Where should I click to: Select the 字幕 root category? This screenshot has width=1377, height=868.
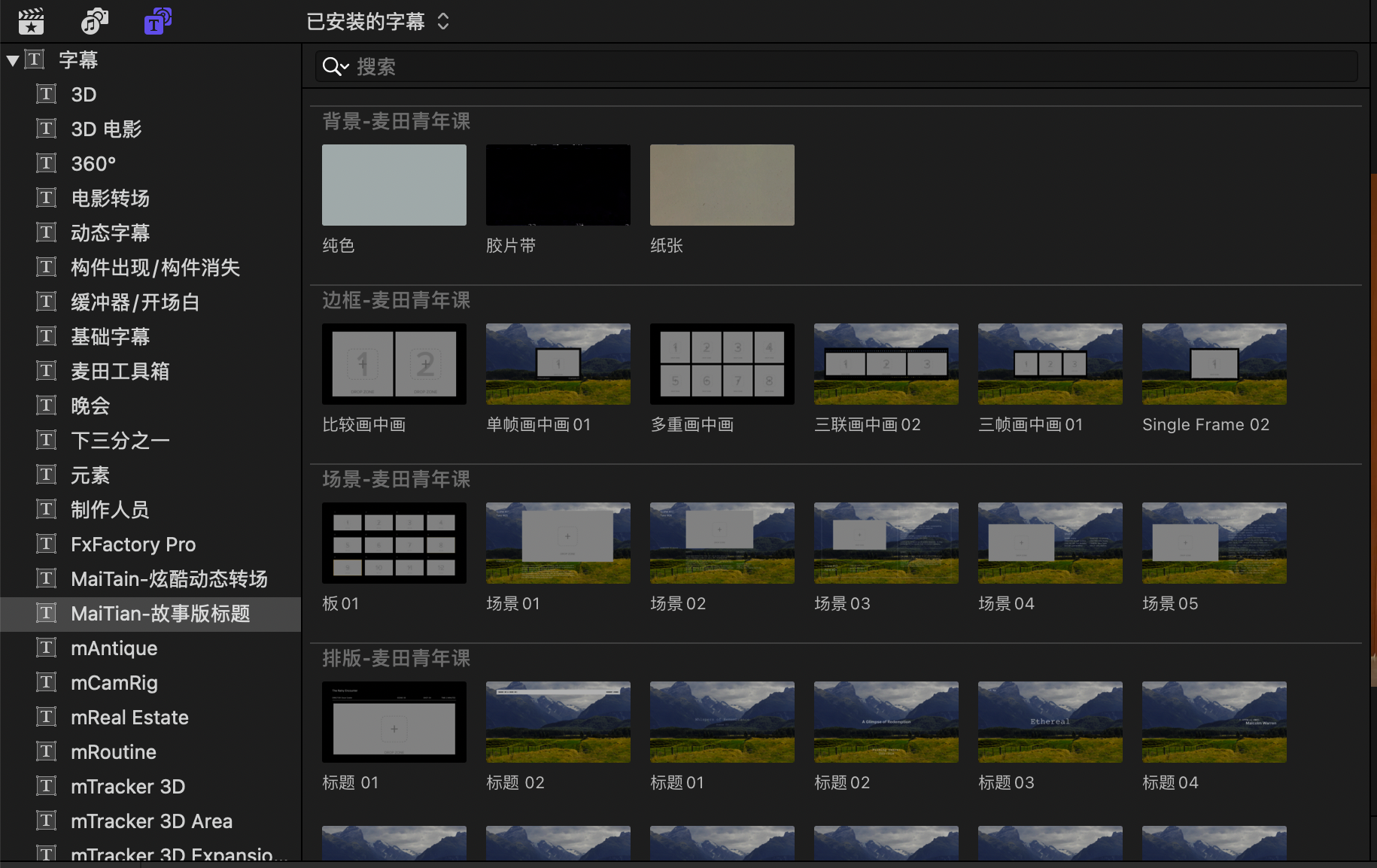click(x=150, y=60)
